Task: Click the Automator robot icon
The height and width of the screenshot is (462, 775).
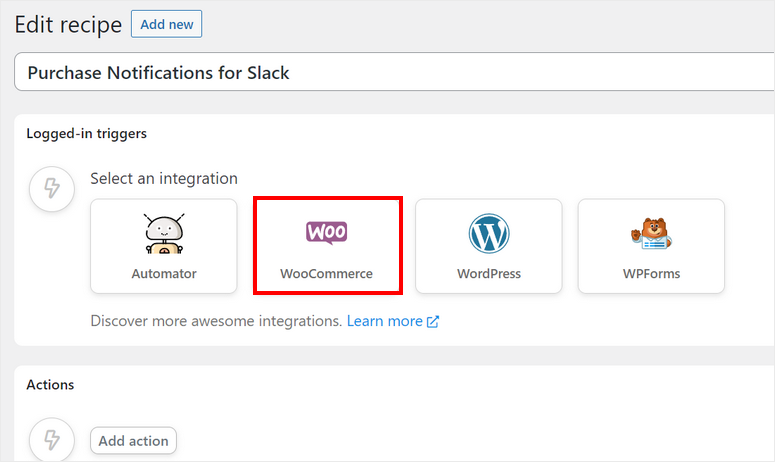Action: pyautogui.click(x=164, y=234)
